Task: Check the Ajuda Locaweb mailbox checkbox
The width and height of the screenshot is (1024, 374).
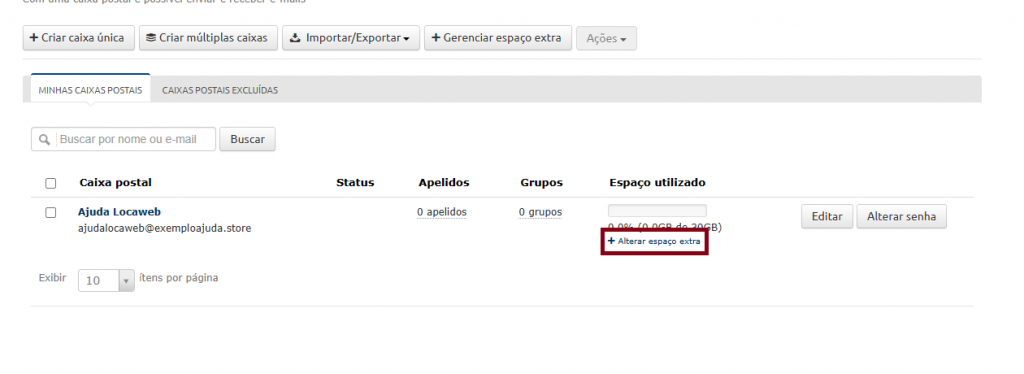Action: coord(51,213)
